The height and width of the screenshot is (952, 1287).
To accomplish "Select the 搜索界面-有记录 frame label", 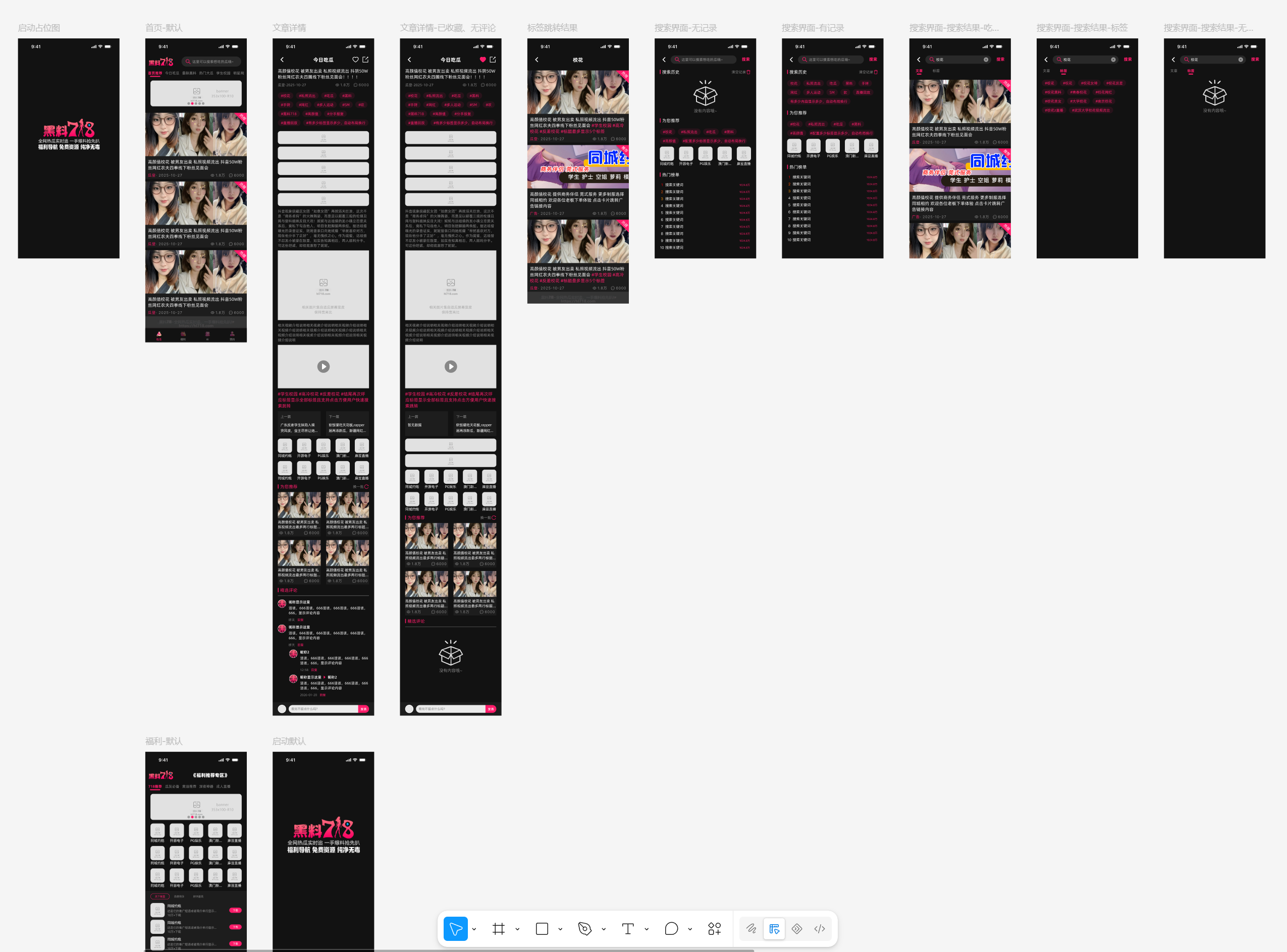I will [x=813, y=28].
